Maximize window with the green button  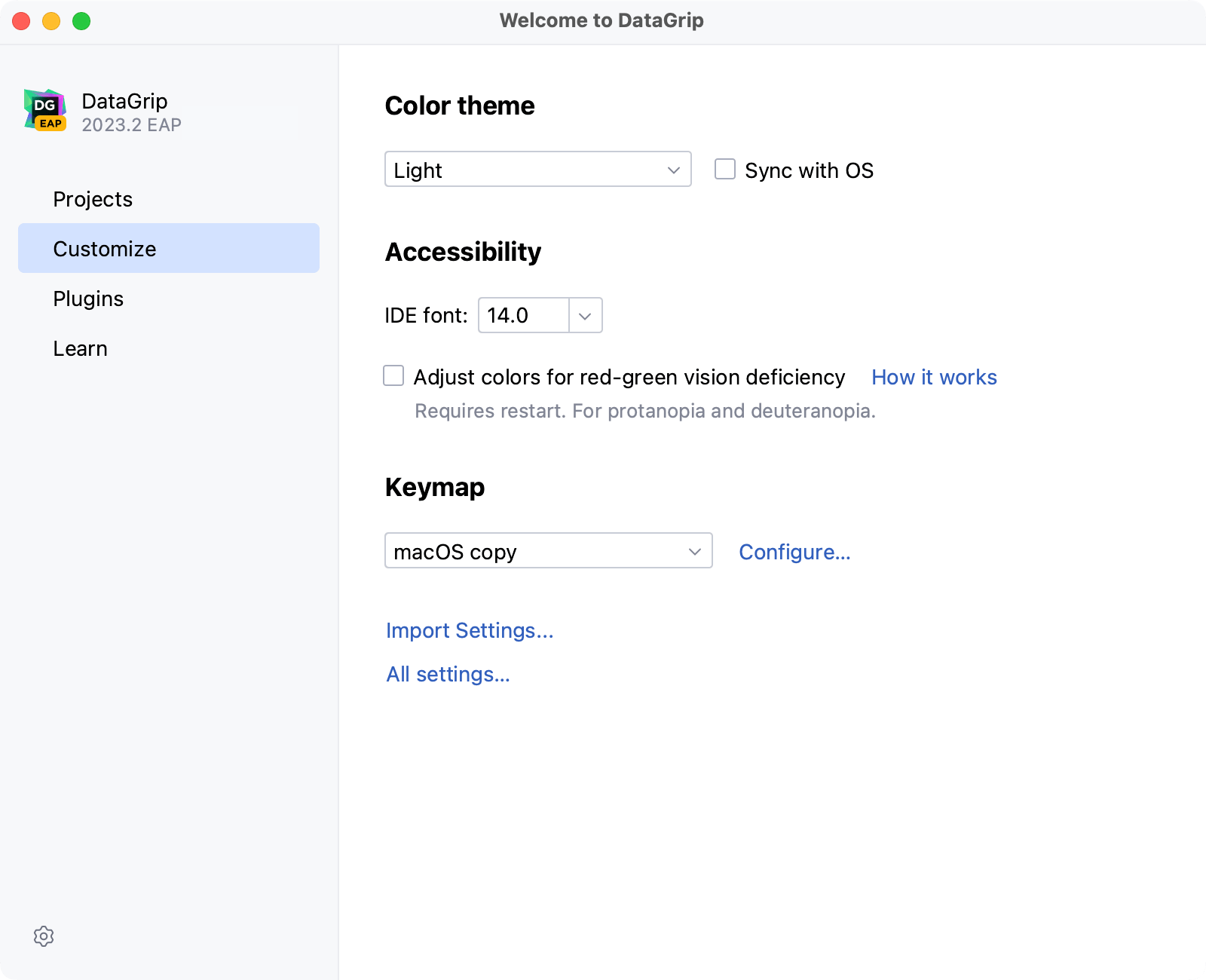click(81, 21)
